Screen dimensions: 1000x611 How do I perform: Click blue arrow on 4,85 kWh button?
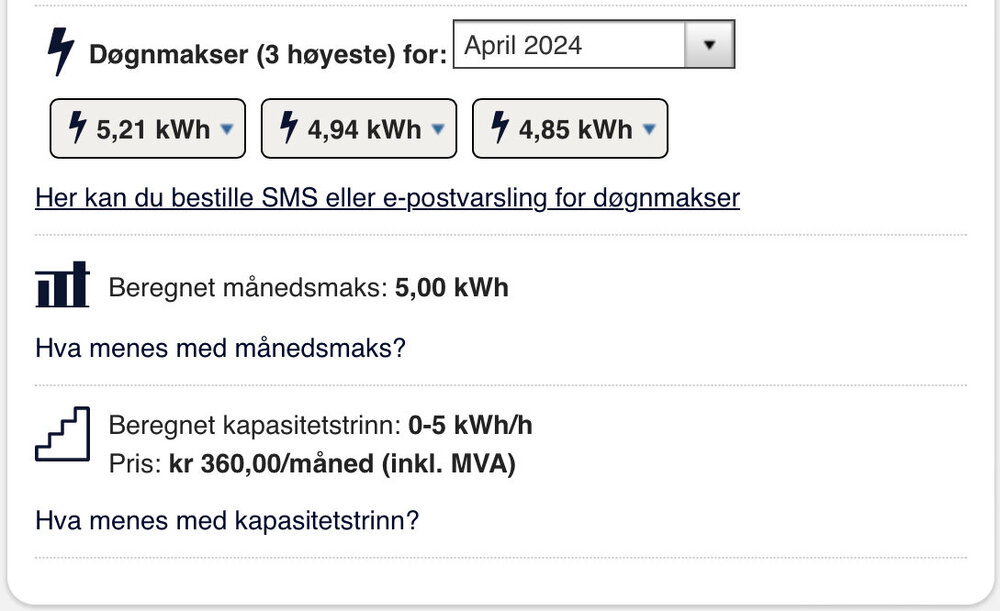[649, 129]
